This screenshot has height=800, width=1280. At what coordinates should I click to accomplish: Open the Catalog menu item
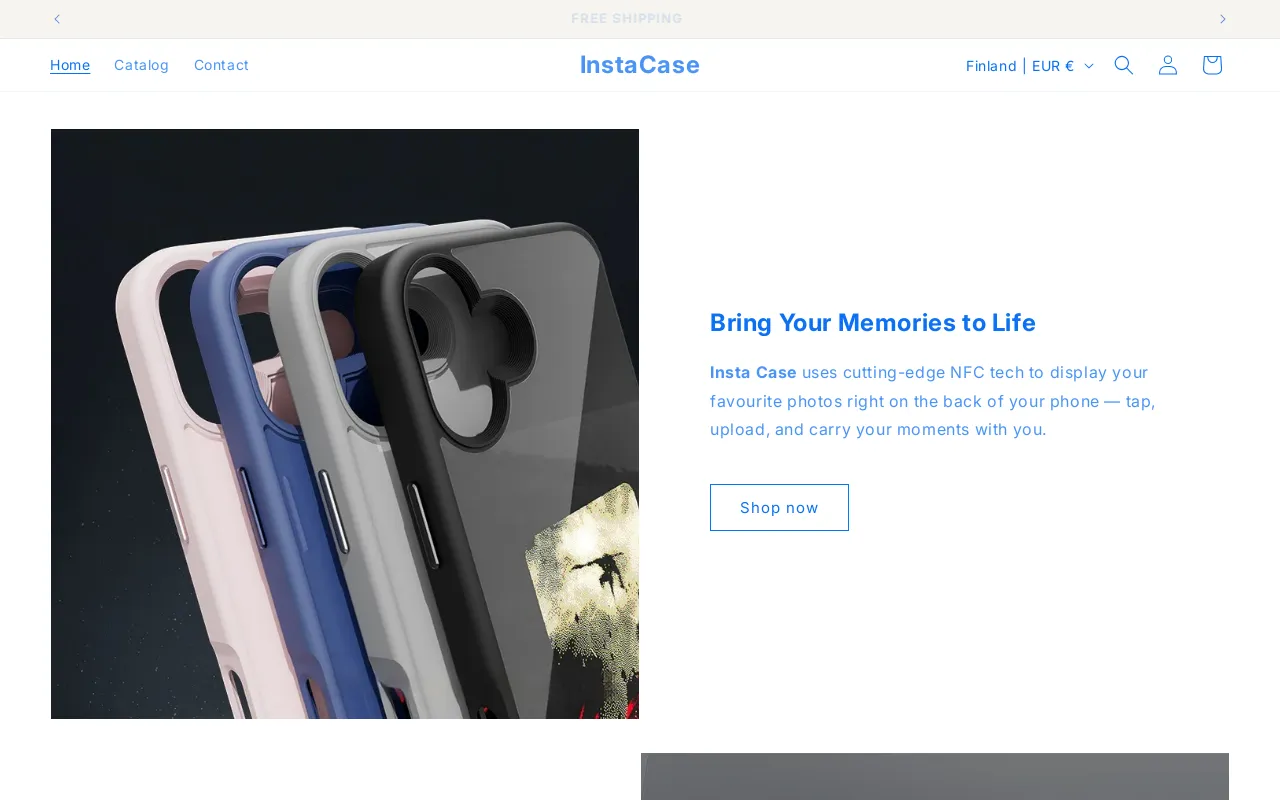(x=141, y=65)
